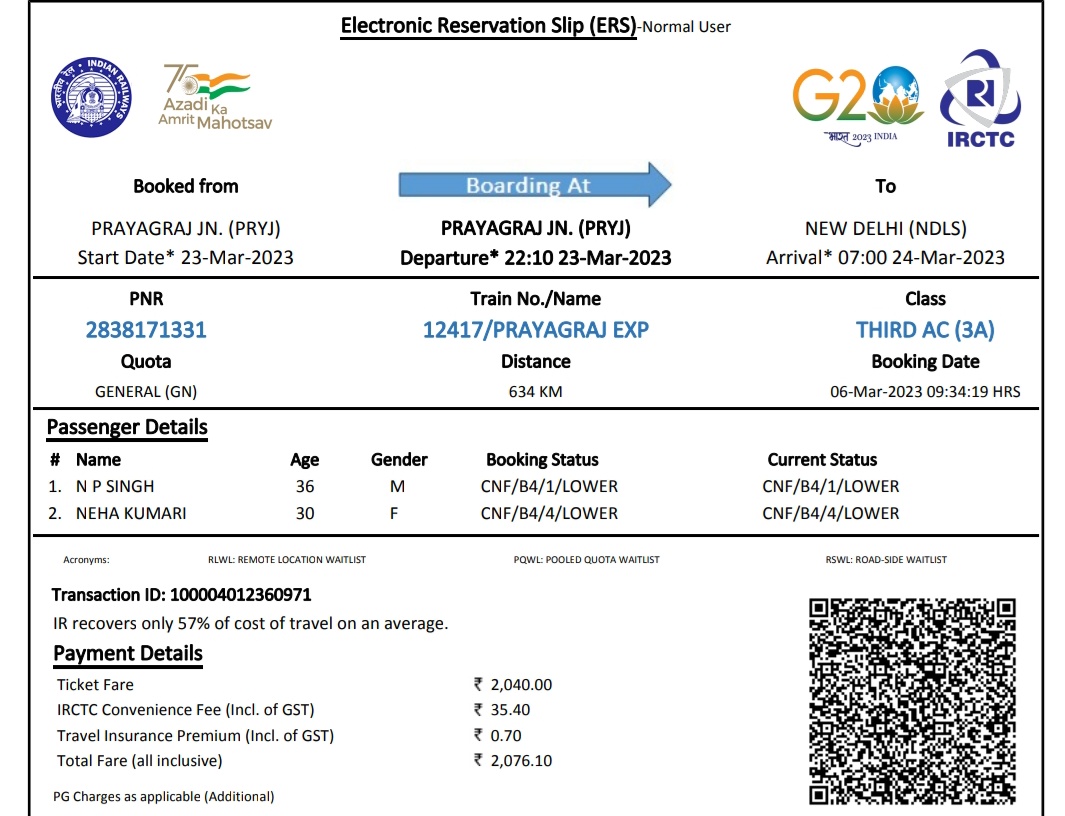This screenshot has width=1065, height=816.
Task: Click the Current Status column header
Action: 822,460
